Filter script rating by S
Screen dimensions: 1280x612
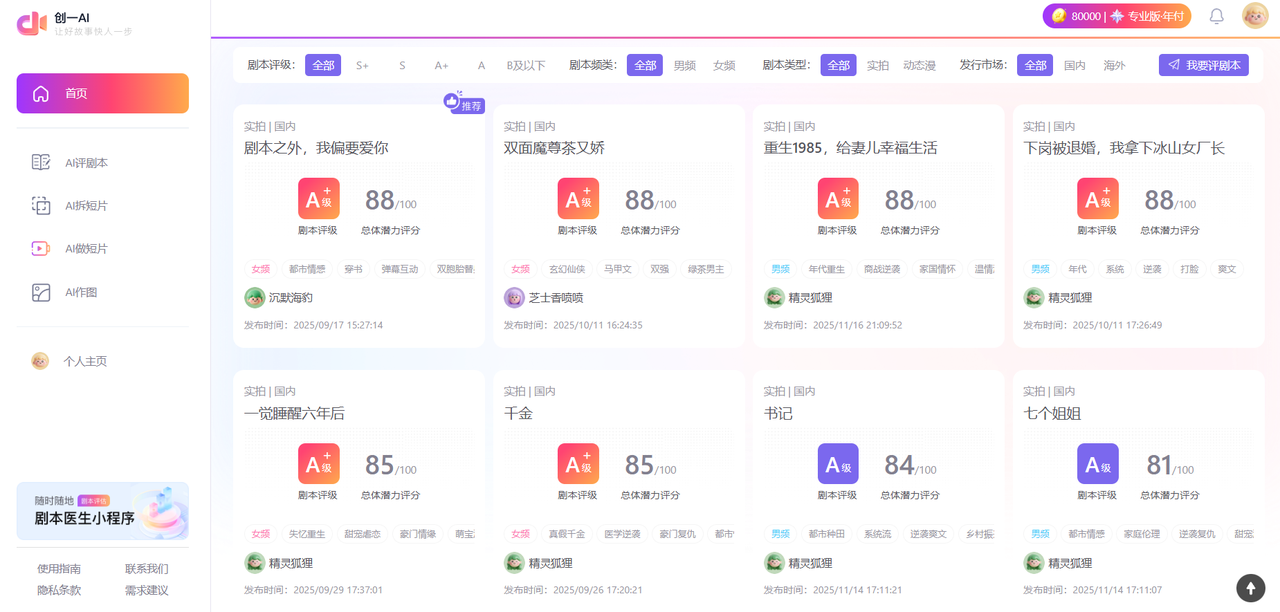(x=402, y=65)
